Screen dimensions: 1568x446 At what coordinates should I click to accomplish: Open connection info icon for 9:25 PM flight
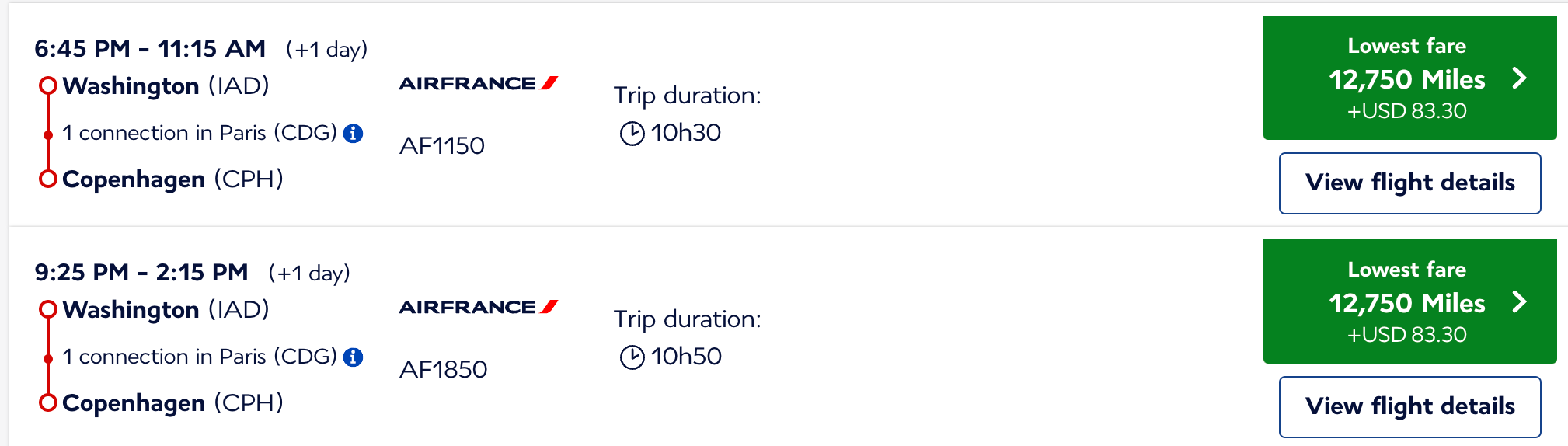(354, 357)
